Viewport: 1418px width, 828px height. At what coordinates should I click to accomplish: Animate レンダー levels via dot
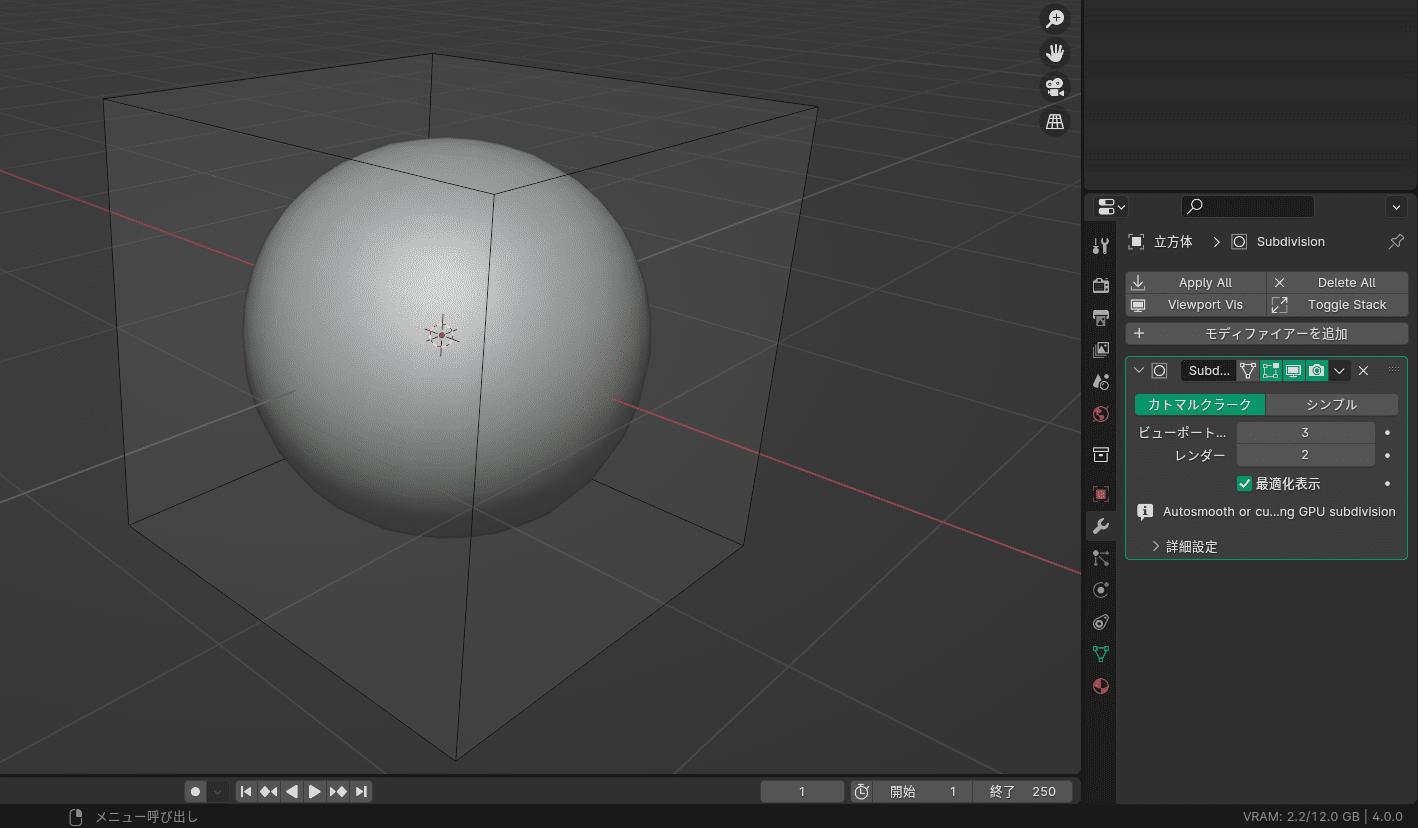(1387, 456)
